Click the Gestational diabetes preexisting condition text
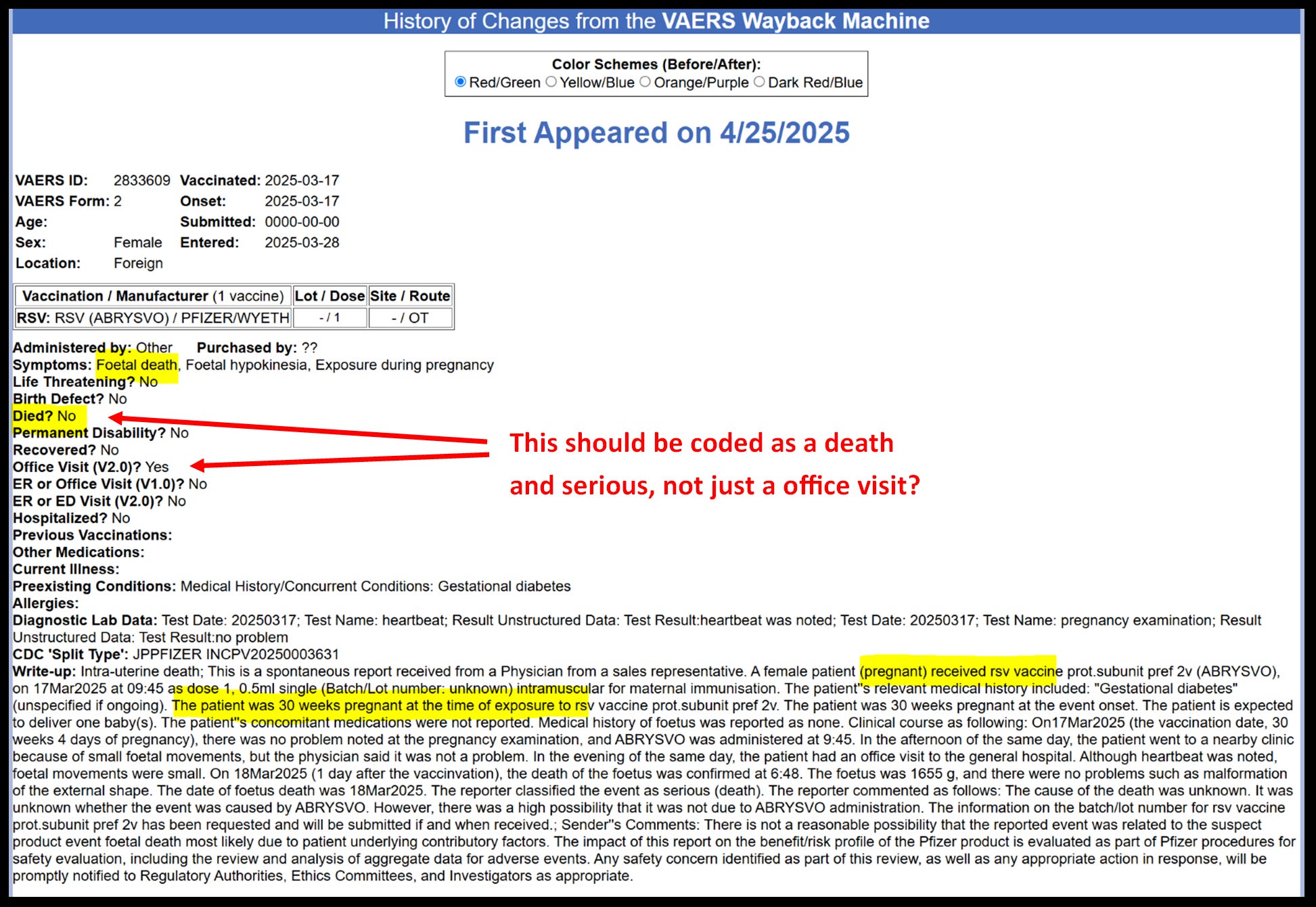The image size is (1316, 907). (504, 586)
